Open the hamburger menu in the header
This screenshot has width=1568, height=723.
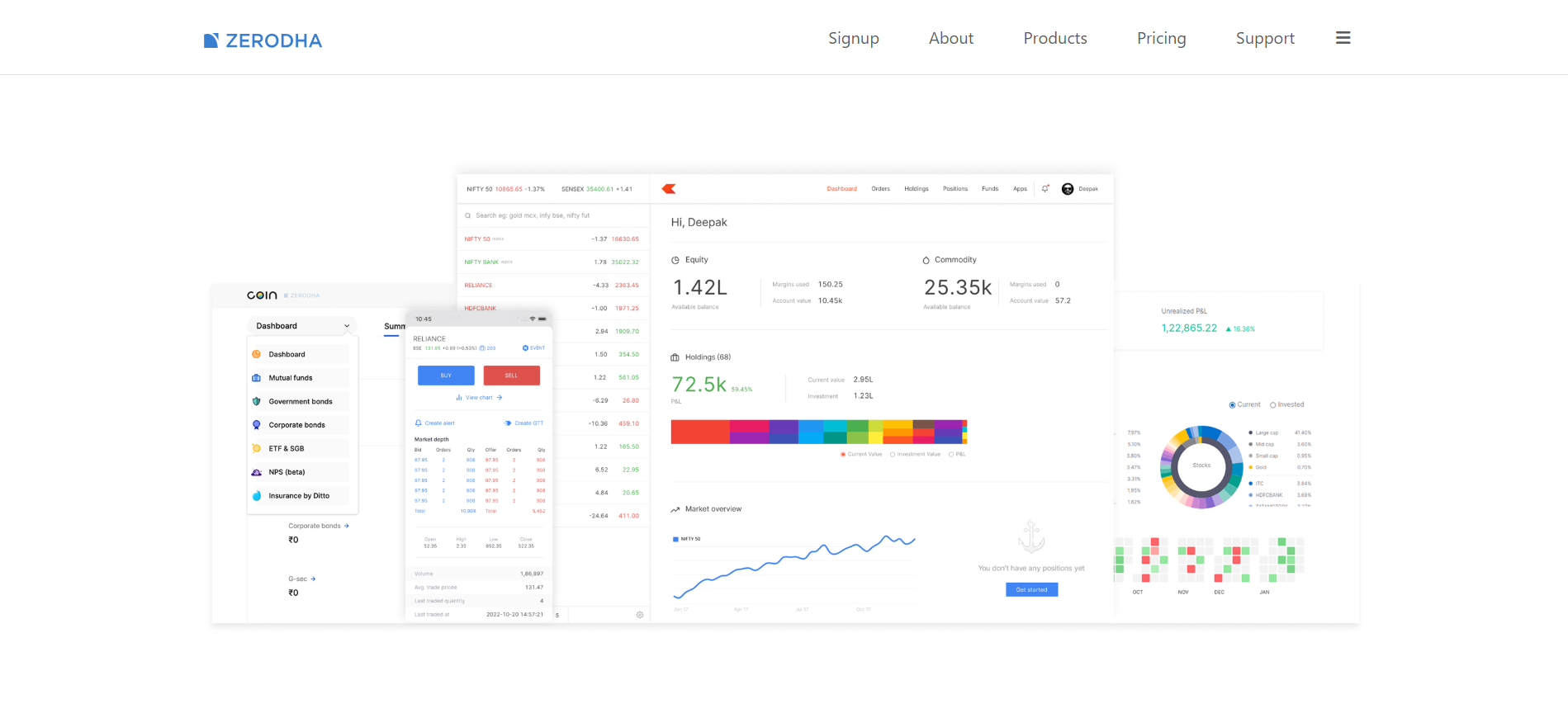point(1343,38)
